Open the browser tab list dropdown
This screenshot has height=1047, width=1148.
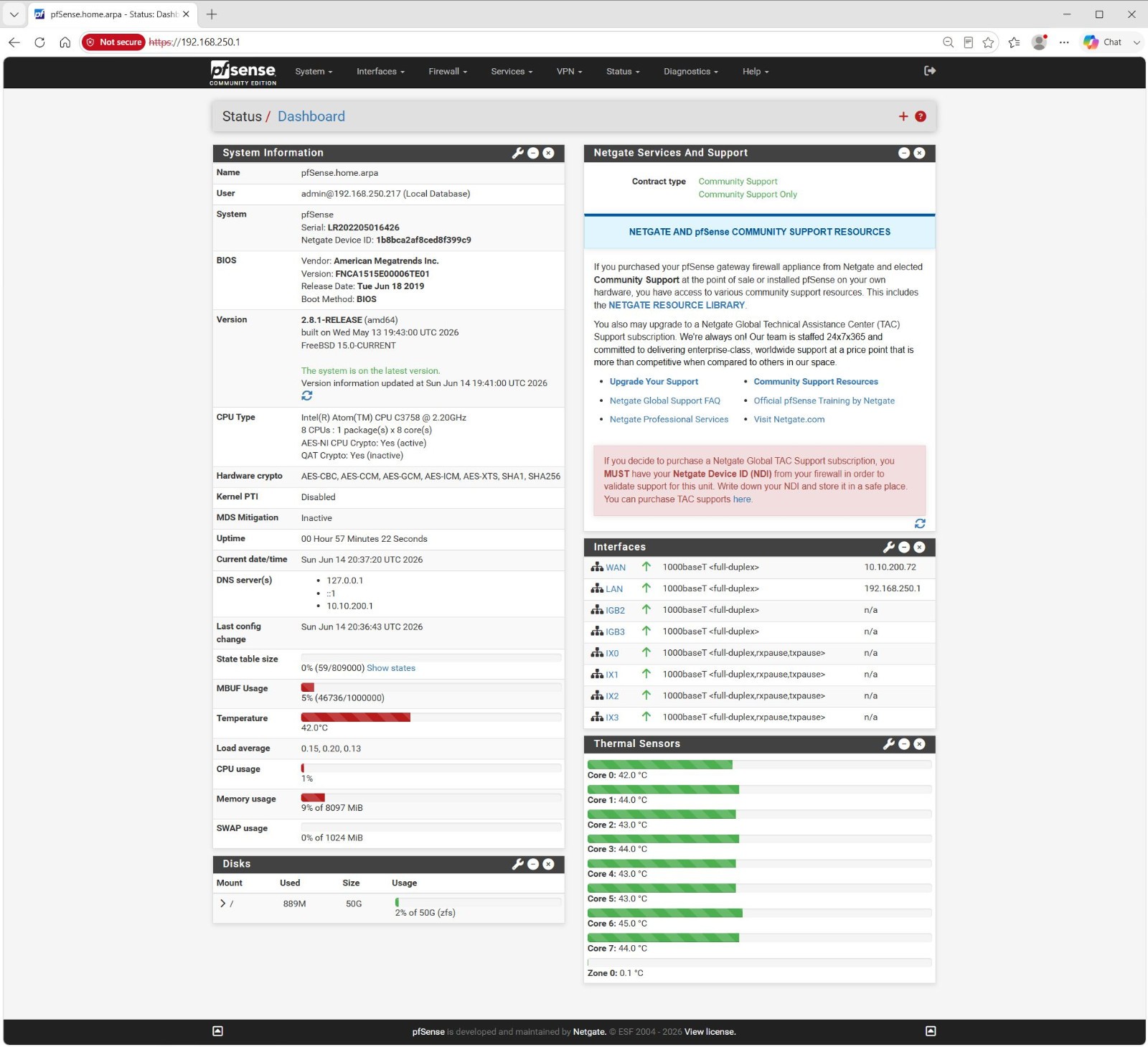click(14, 14)
